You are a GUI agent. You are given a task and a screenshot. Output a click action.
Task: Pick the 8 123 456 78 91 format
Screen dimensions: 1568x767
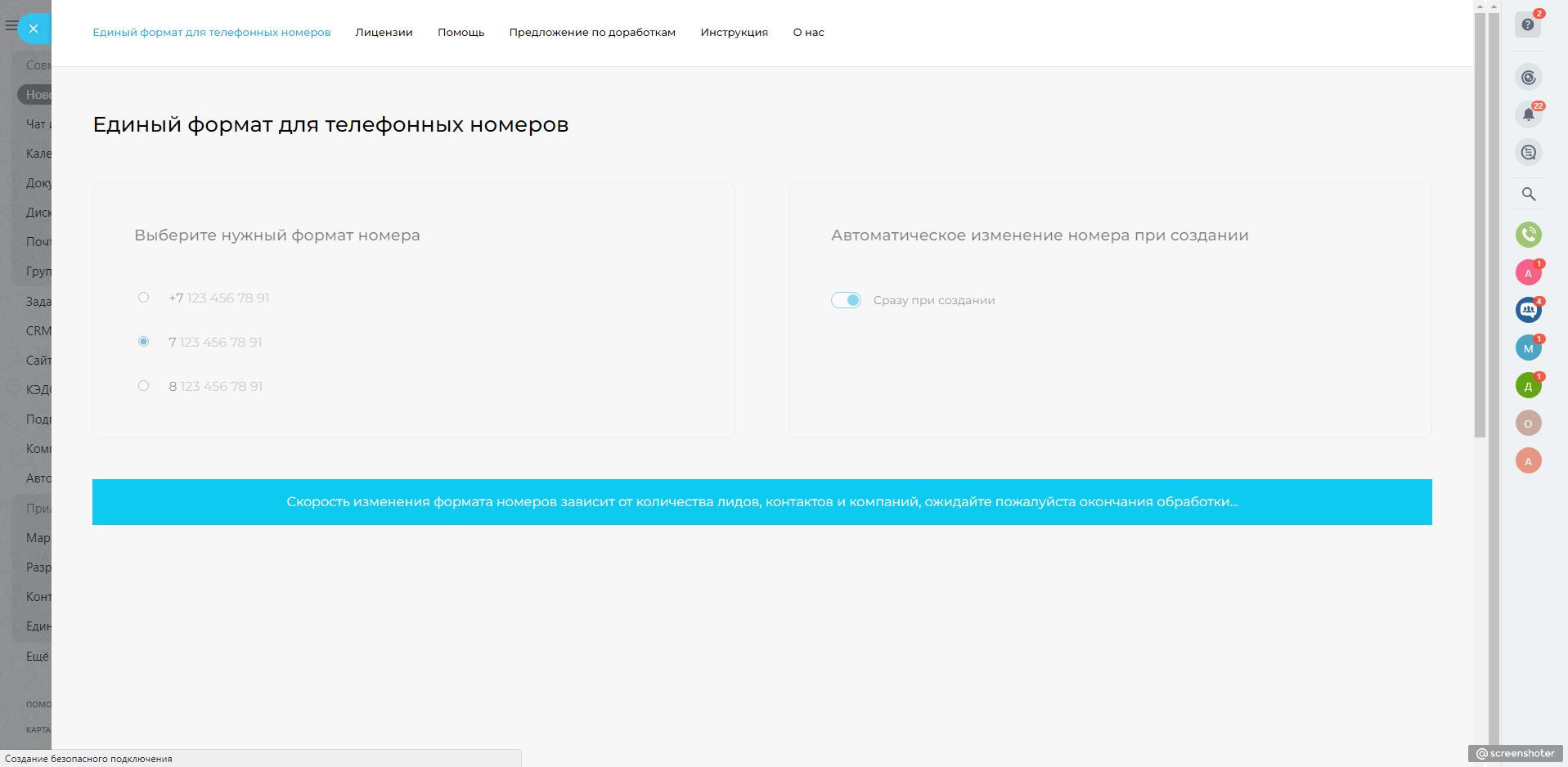pos(144,386)
